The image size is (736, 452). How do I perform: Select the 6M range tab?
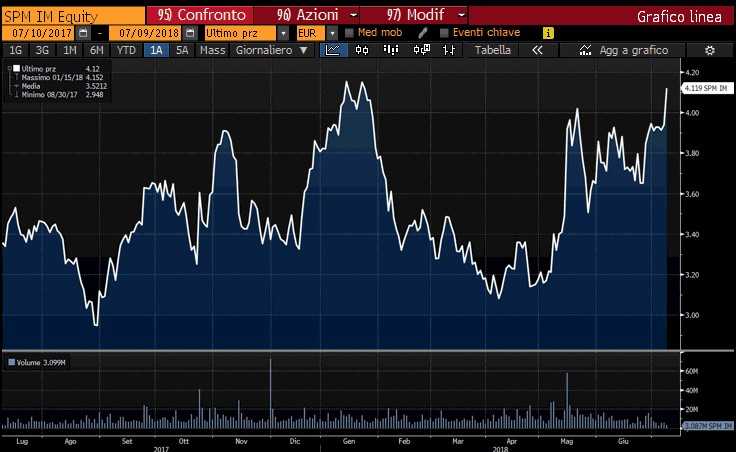[x=96, y=50]
